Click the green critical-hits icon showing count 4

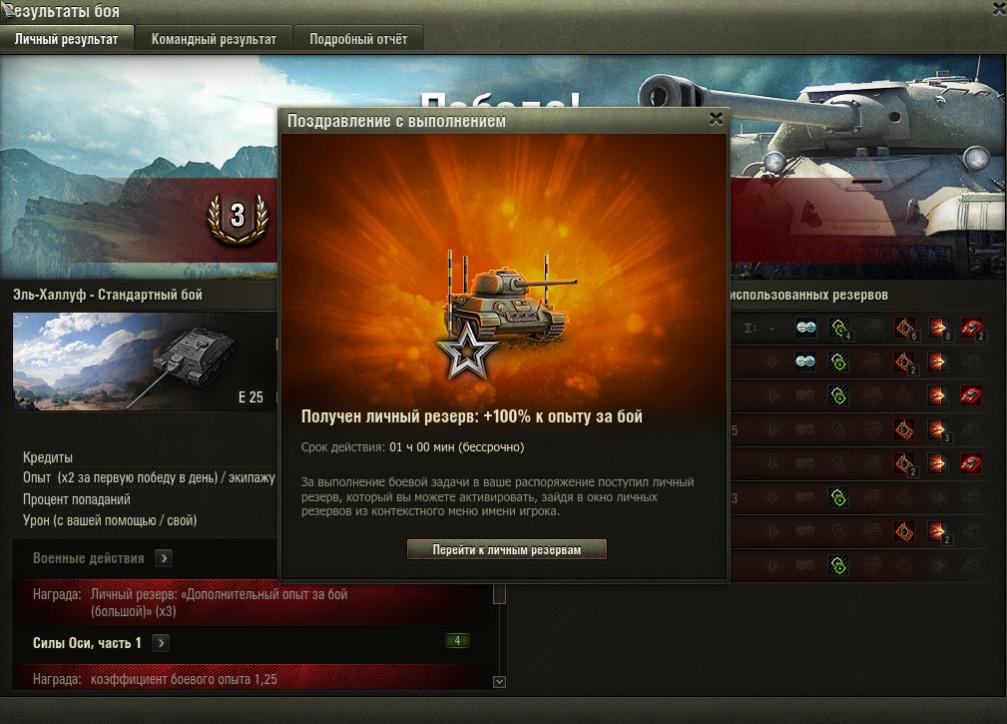pos(839,328)
